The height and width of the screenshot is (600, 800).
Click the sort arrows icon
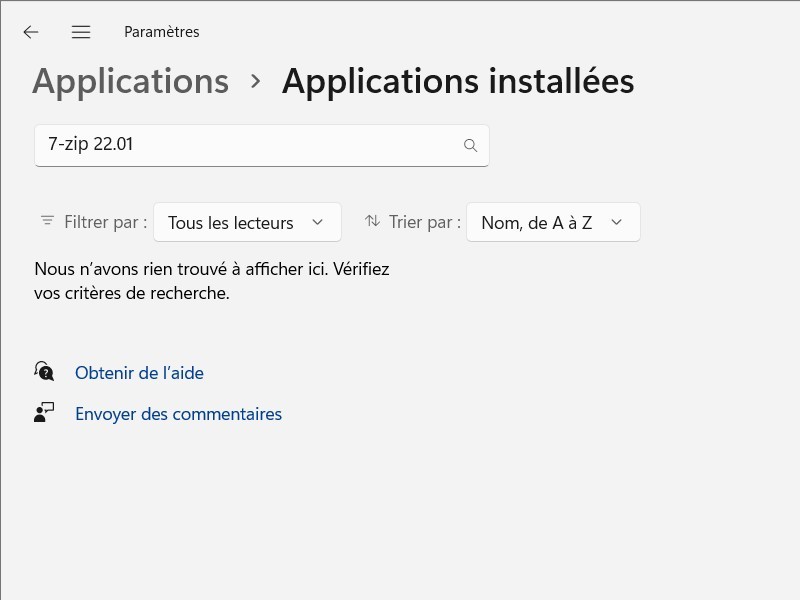[372, 221]
